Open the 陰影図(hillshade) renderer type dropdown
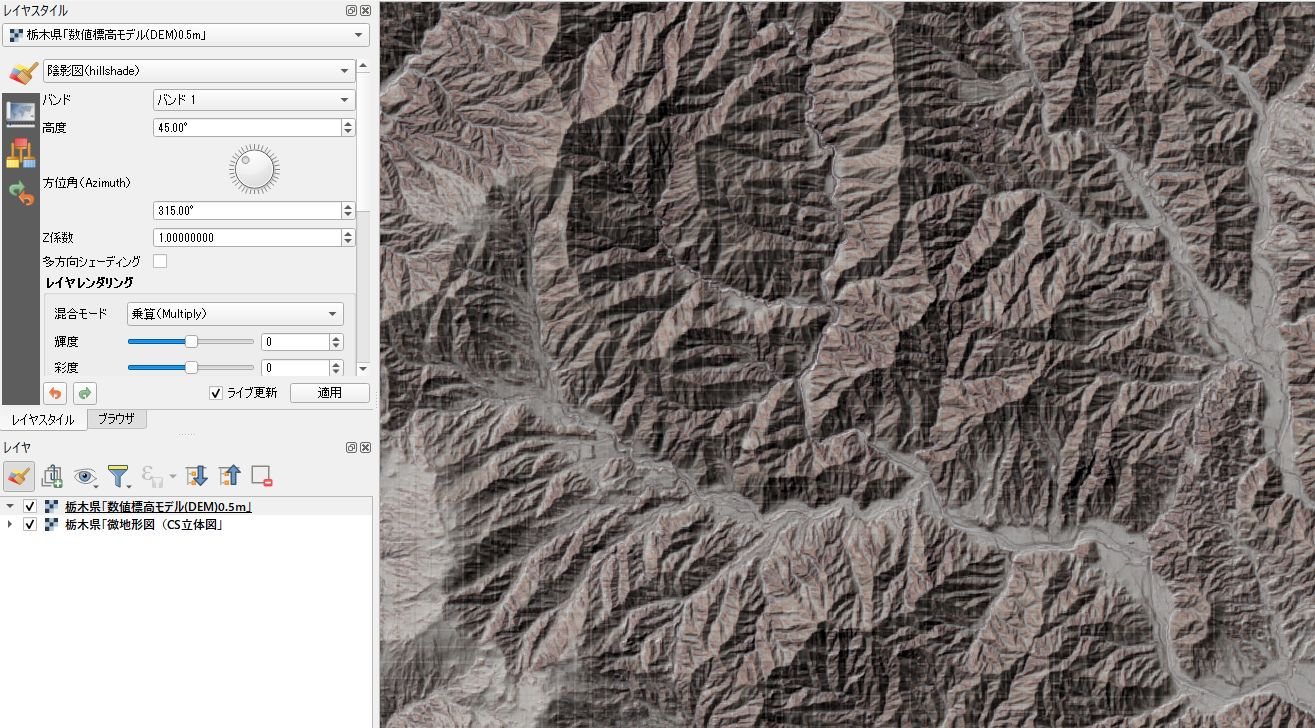The image size is (1315, 728). (x=199, y=71)
